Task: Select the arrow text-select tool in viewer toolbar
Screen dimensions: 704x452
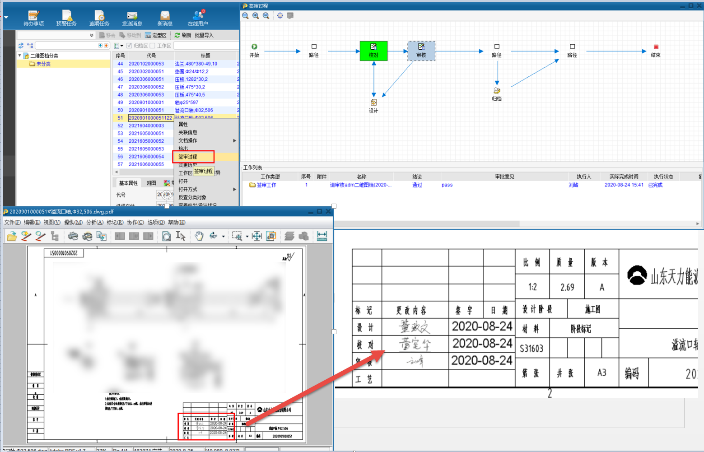Action: (181, 236)
